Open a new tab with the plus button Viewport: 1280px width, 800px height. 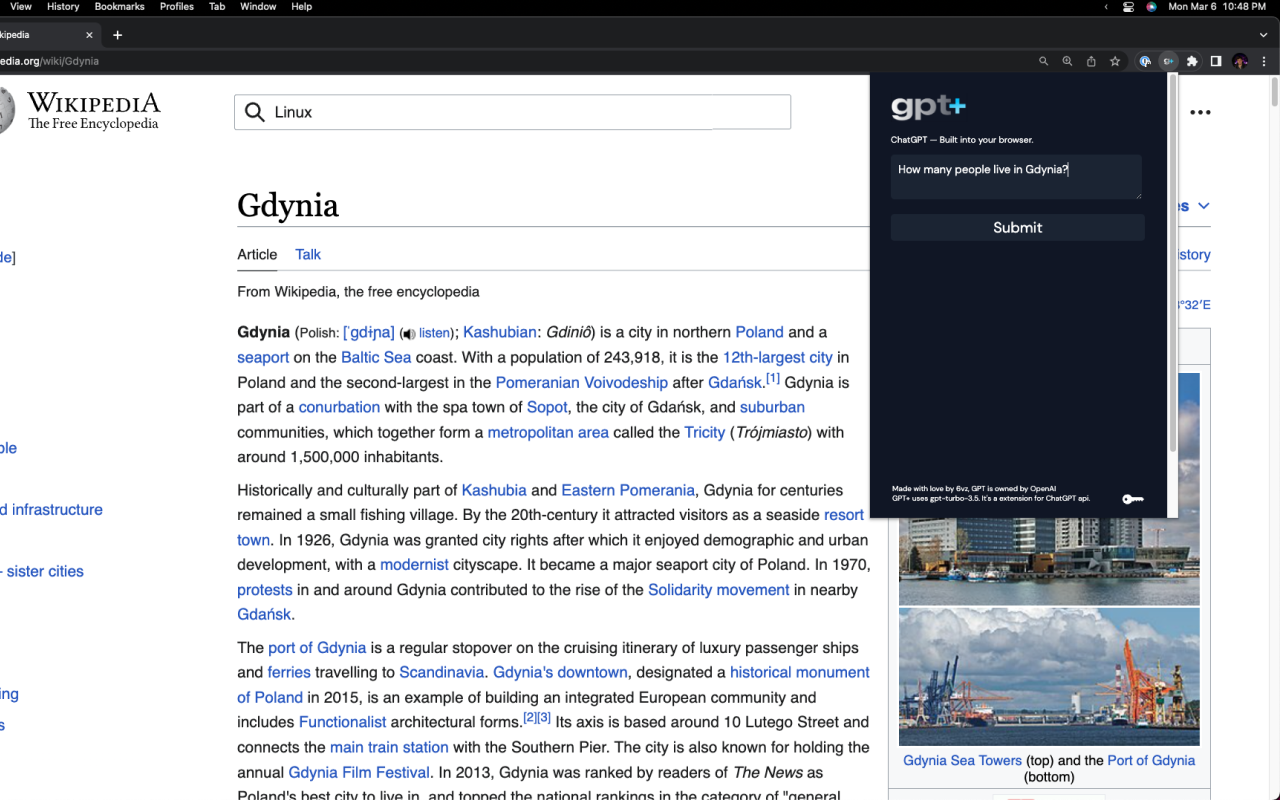(x=117, y=35)
